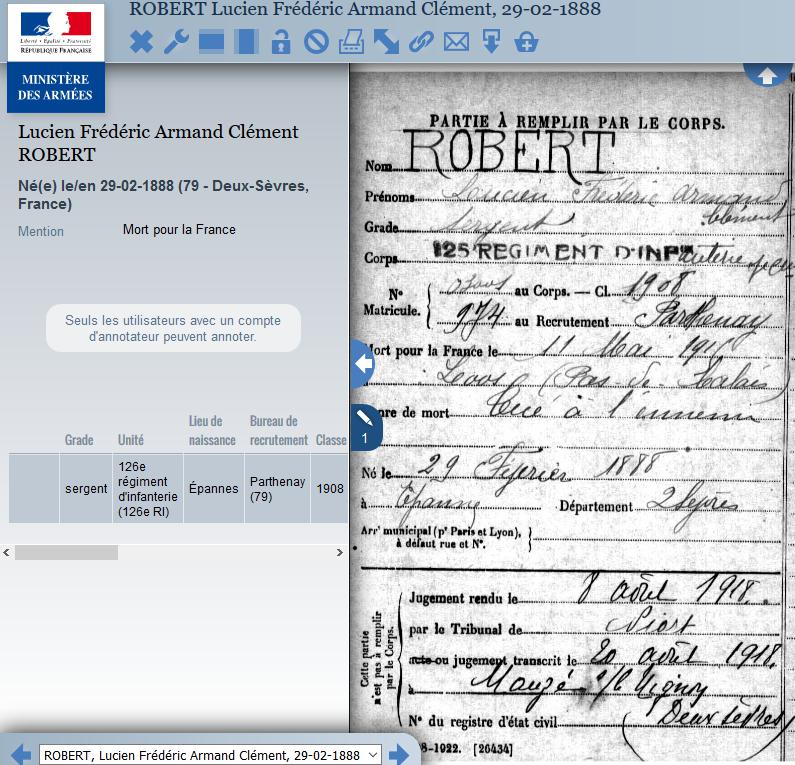Sort by Lieu de naissance header
The image size is (795, 765).
coord(212,430)
